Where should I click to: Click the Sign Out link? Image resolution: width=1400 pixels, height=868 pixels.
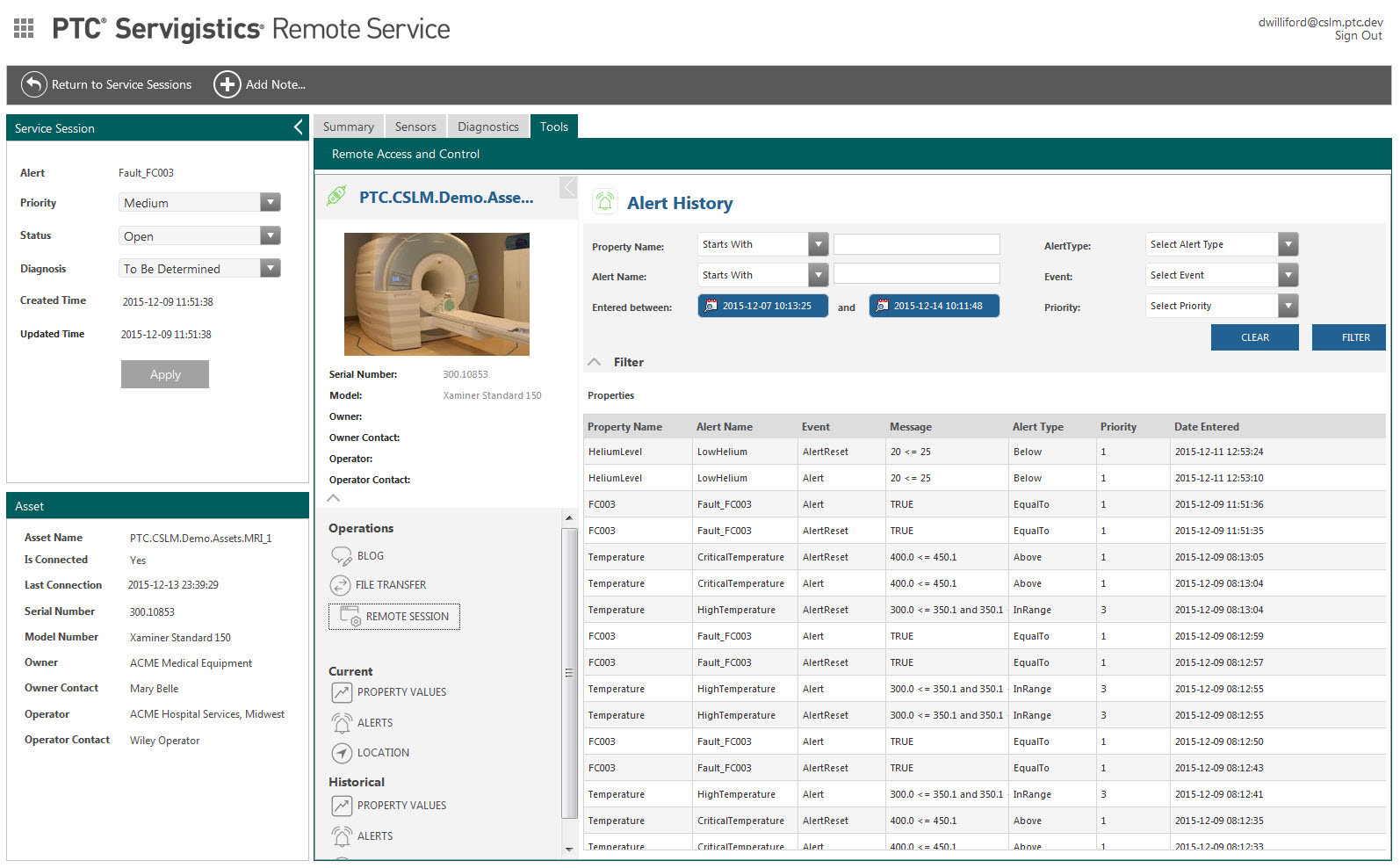pos(1358,36)
